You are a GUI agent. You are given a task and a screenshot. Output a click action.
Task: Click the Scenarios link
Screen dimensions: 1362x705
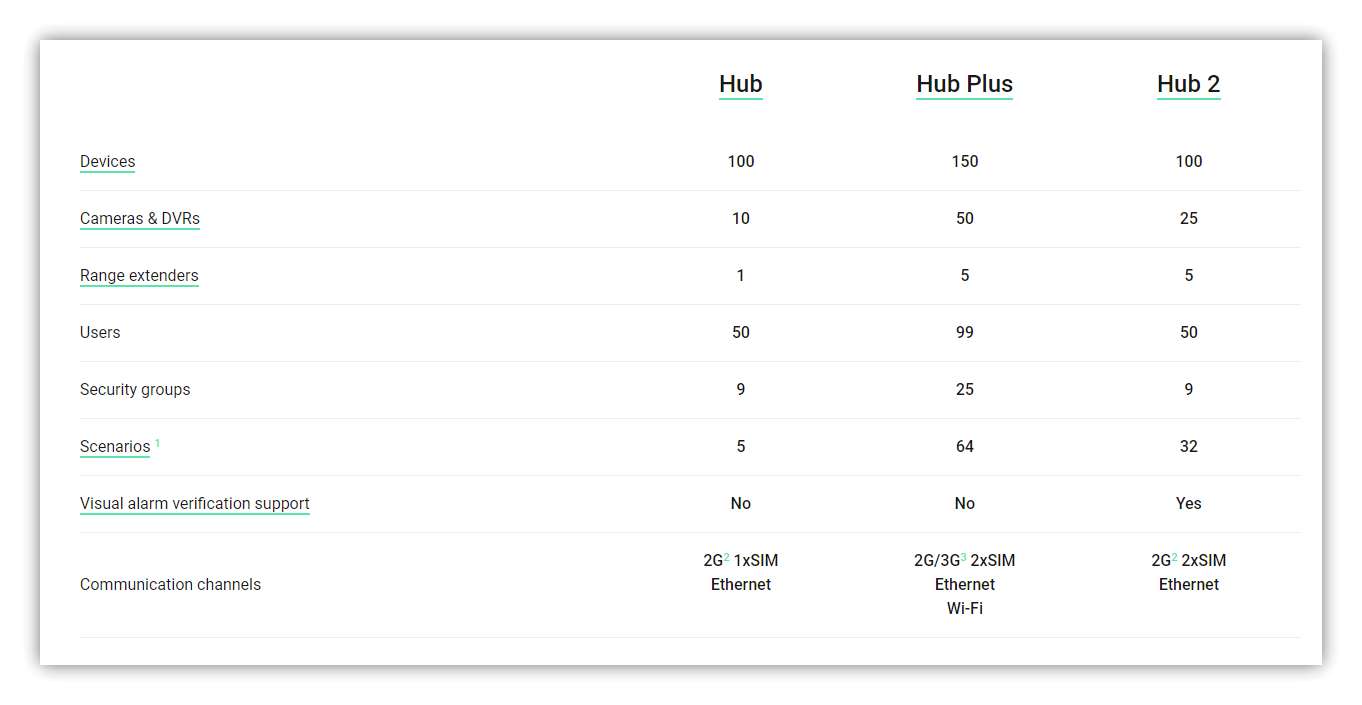(115, 446)
